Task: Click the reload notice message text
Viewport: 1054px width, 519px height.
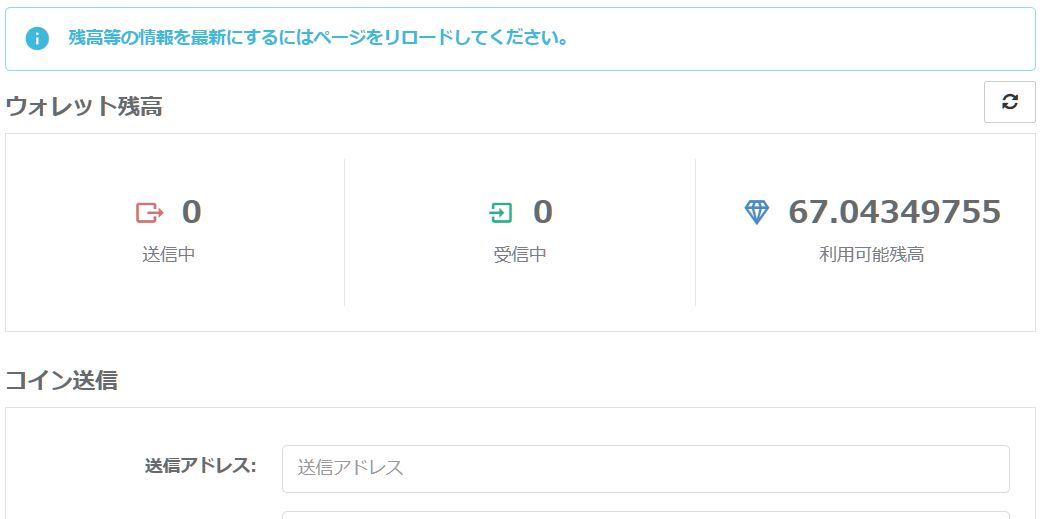Action: pos(318,38)
